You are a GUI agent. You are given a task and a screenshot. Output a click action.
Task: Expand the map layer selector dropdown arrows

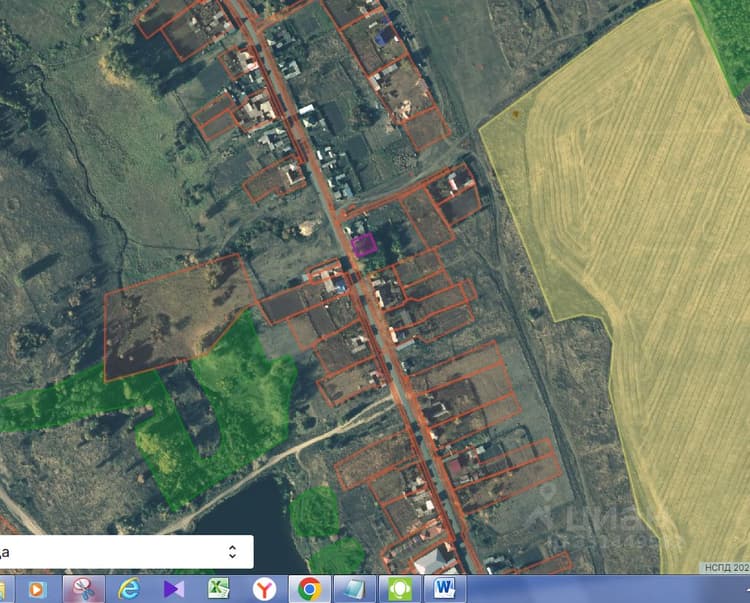coord(232,552)
